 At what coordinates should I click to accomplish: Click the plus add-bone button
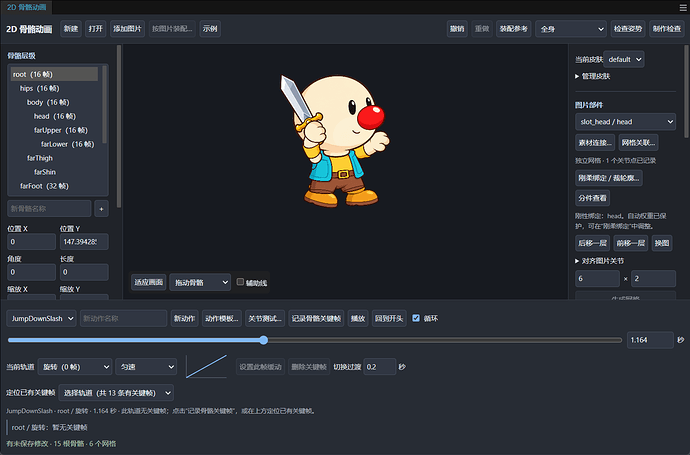pyautogui.click(x=101, y=209)
